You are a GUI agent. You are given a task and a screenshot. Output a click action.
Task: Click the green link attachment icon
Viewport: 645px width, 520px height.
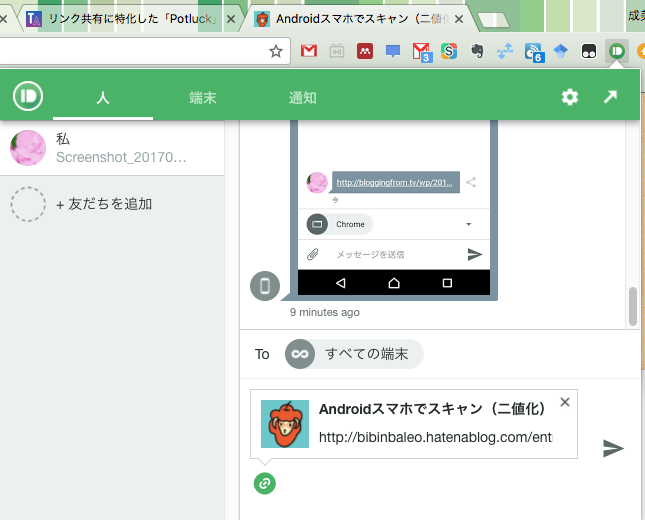coord(264,483)
